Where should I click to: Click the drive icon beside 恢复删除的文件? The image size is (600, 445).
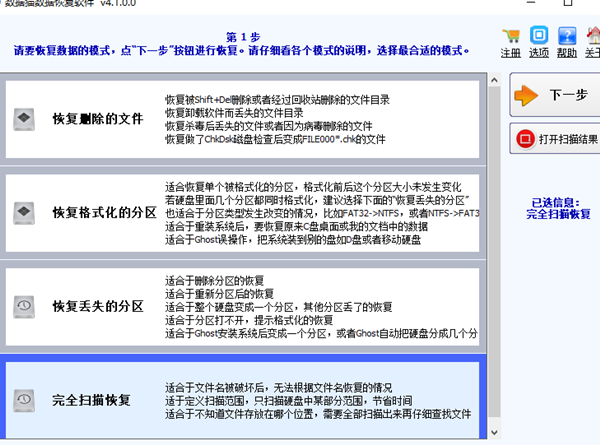pyautogui.click(x=24, y=119)
